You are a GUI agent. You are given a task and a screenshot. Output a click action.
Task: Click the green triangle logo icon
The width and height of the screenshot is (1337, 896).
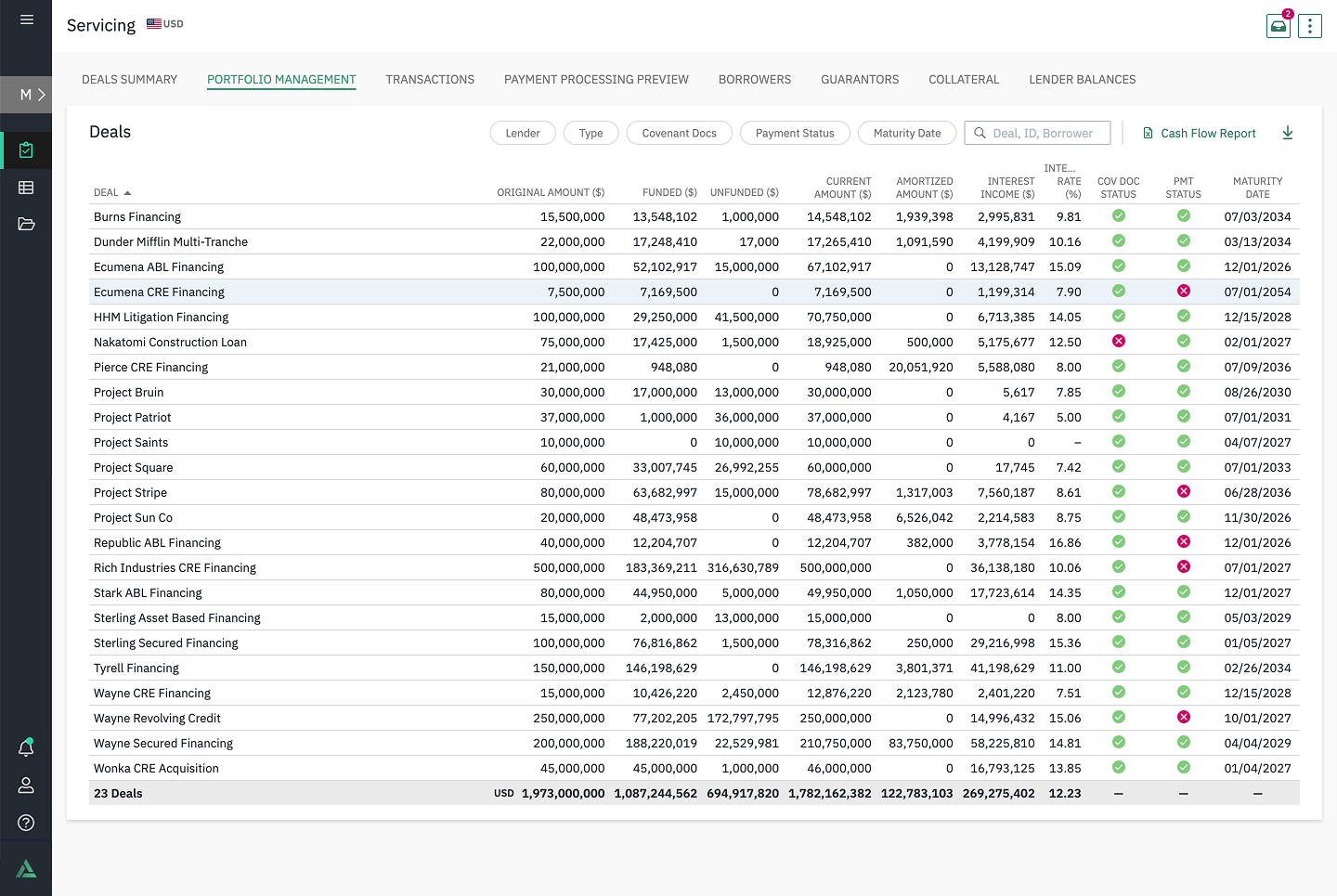click(x=26, y=869)
